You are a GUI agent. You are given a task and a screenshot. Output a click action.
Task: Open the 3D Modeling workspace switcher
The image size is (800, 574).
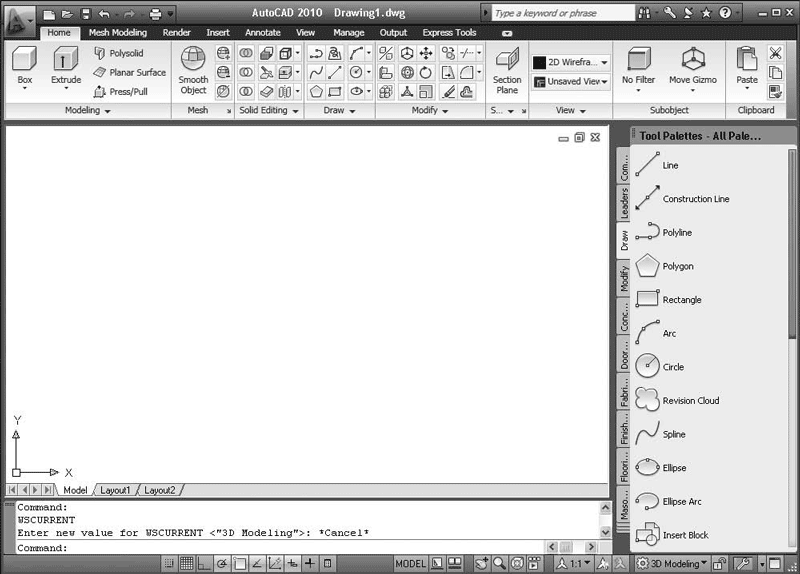671,563
